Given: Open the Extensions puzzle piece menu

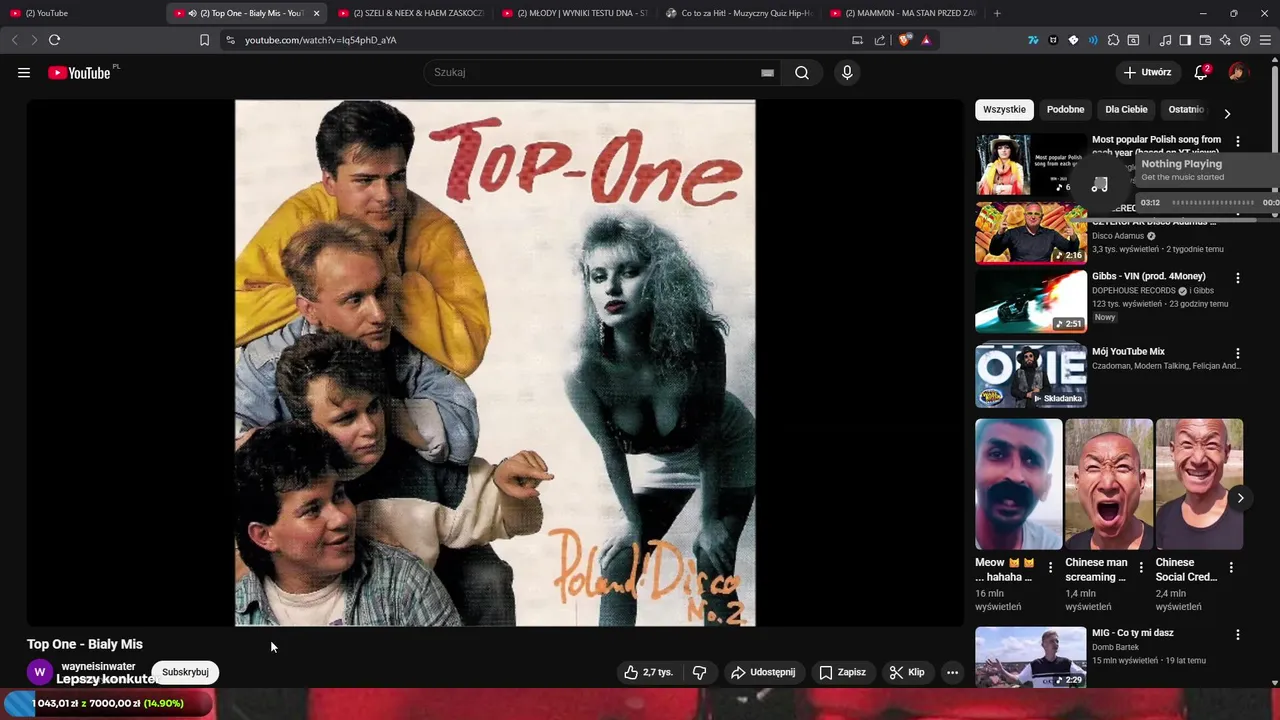Looking at the screenshot, I should click(1113, 40).
